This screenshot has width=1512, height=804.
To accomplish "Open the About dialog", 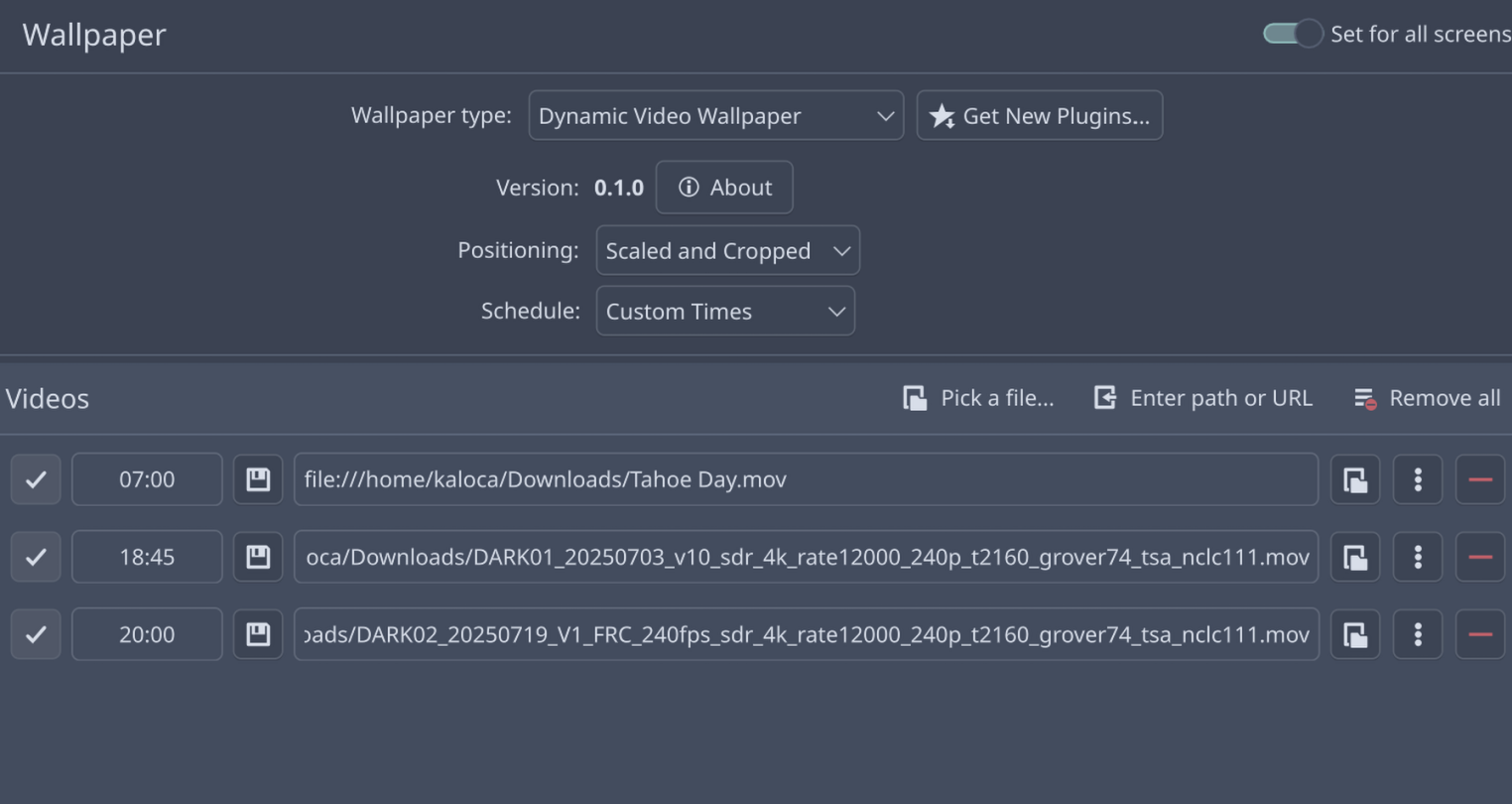I will [x=724, y=187].
